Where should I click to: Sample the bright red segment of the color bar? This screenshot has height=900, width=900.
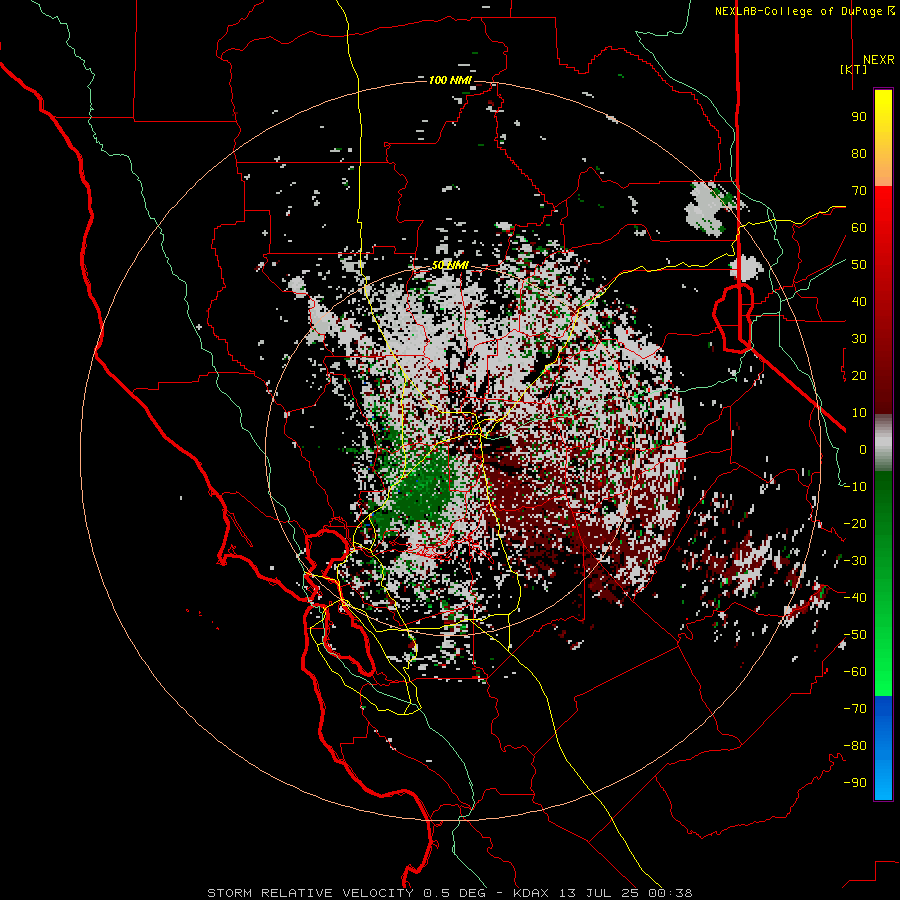[x=883, y=212]
